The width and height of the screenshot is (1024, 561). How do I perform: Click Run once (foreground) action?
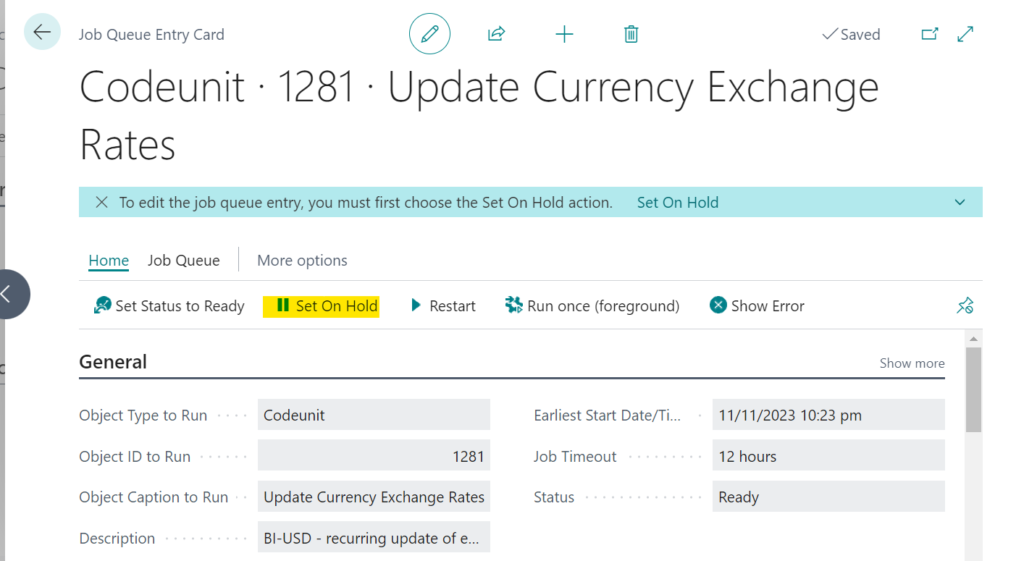[x=592, y=306]
